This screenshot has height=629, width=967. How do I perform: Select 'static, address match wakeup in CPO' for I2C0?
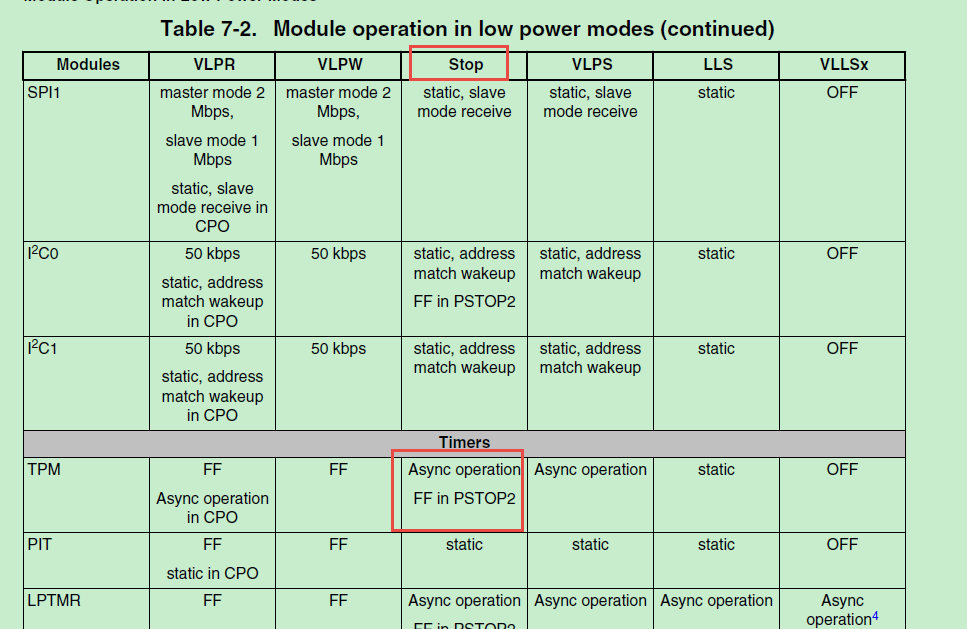pyautogui.click(x=212, y=302)
